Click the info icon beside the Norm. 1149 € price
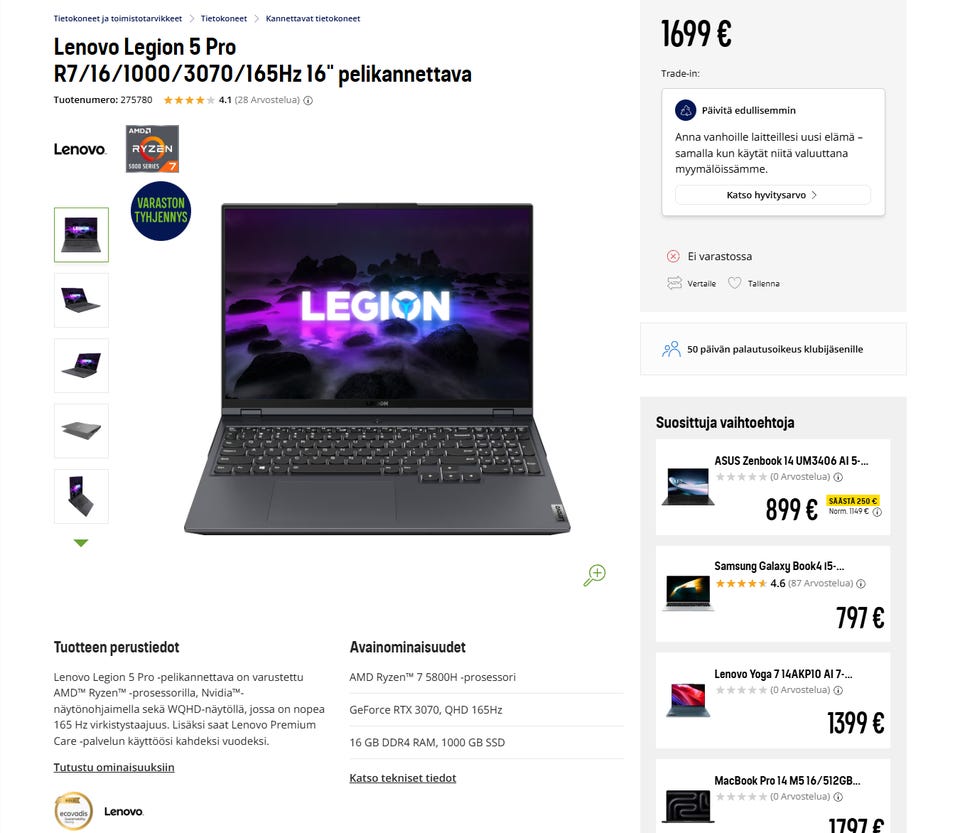Image resolution: width=960 pixels, height=833 pixels. click(877, 512)
